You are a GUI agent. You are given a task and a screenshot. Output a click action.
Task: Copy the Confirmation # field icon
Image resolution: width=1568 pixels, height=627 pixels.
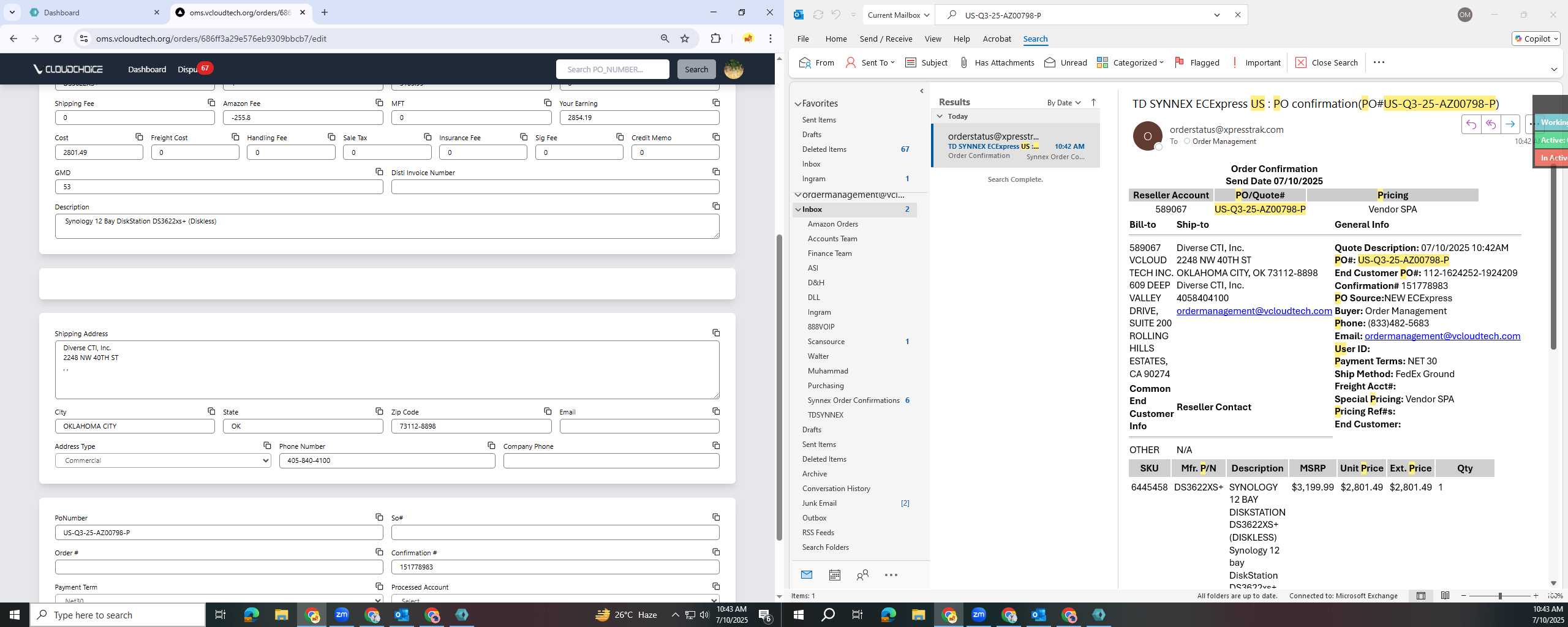tap(716, 552)
